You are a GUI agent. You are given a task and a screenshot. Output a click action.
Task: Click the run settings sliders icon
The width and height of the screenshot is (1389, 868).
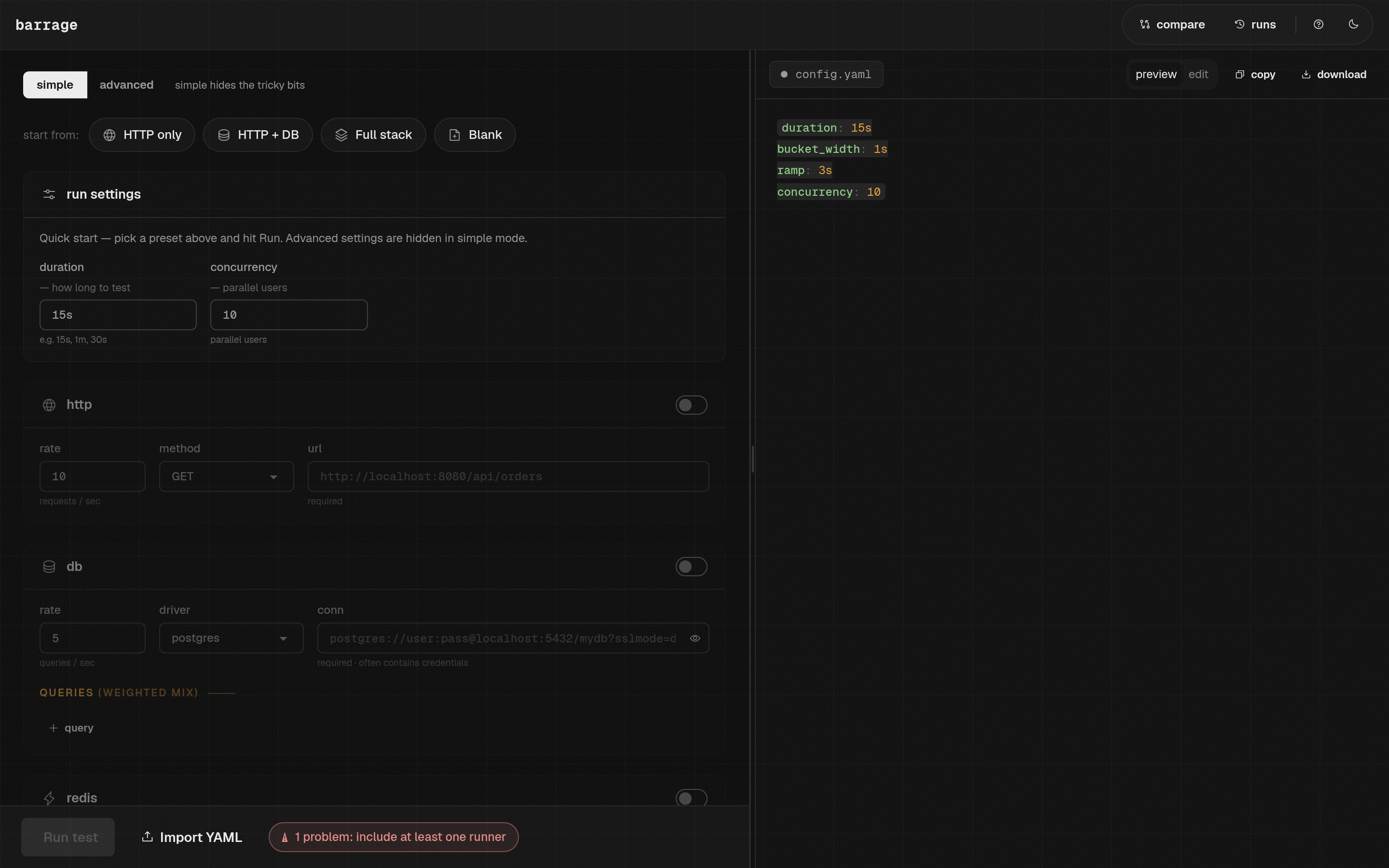click(49, 195)
